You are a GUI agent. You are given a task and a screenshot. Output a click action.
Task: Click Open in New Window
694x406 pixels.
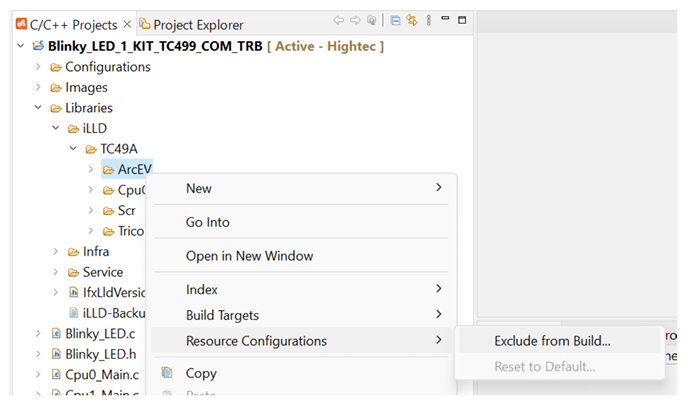pyautogui.click(x=249, y=256)
